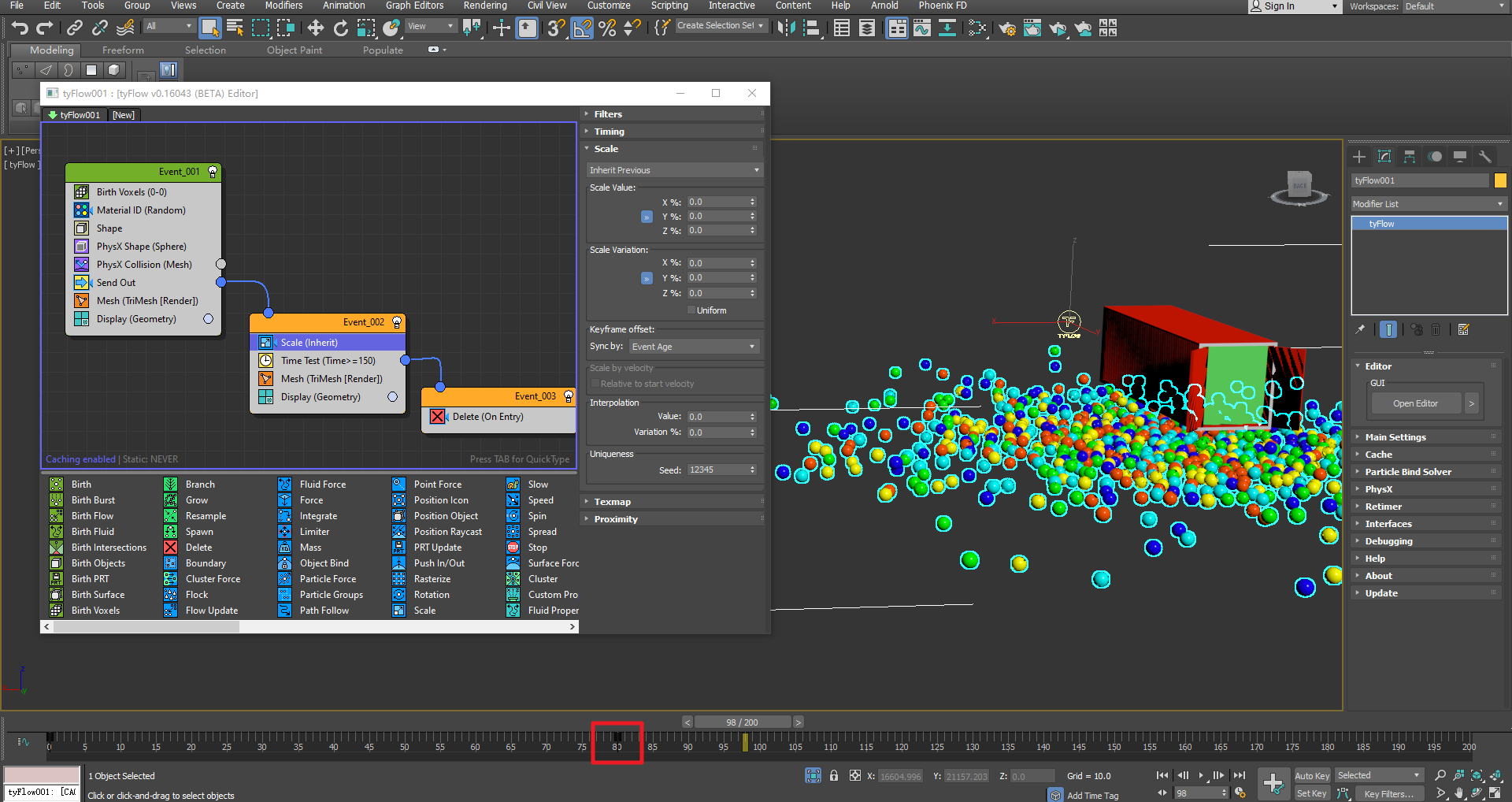Switch to the Freeform ribbon tab

[x=123, y=50]
